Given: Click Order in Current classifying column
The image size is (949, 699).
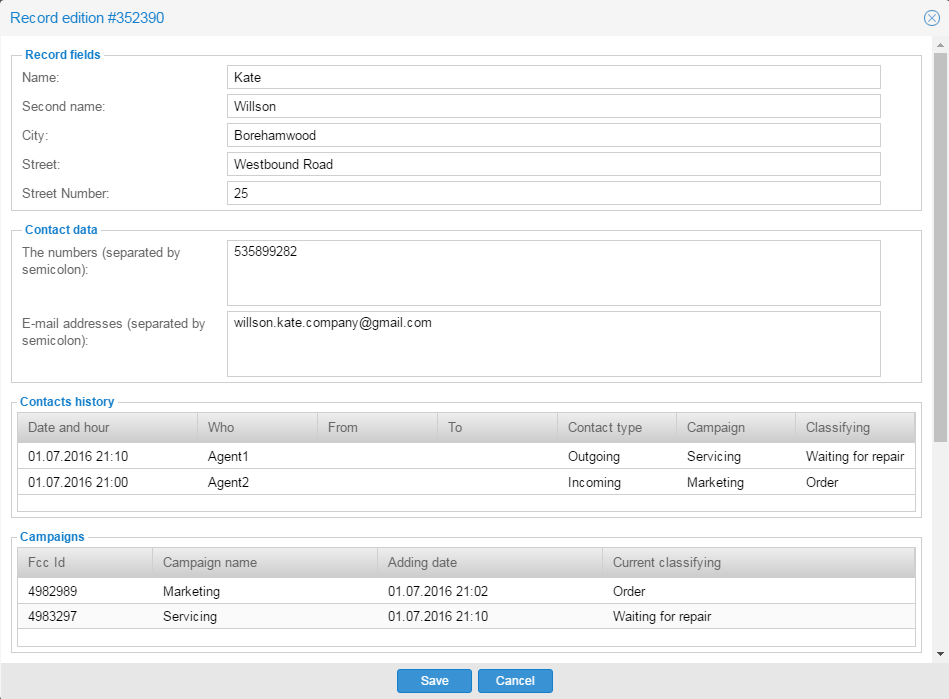Looking at the screenshot, I should (x=629, y=591).
